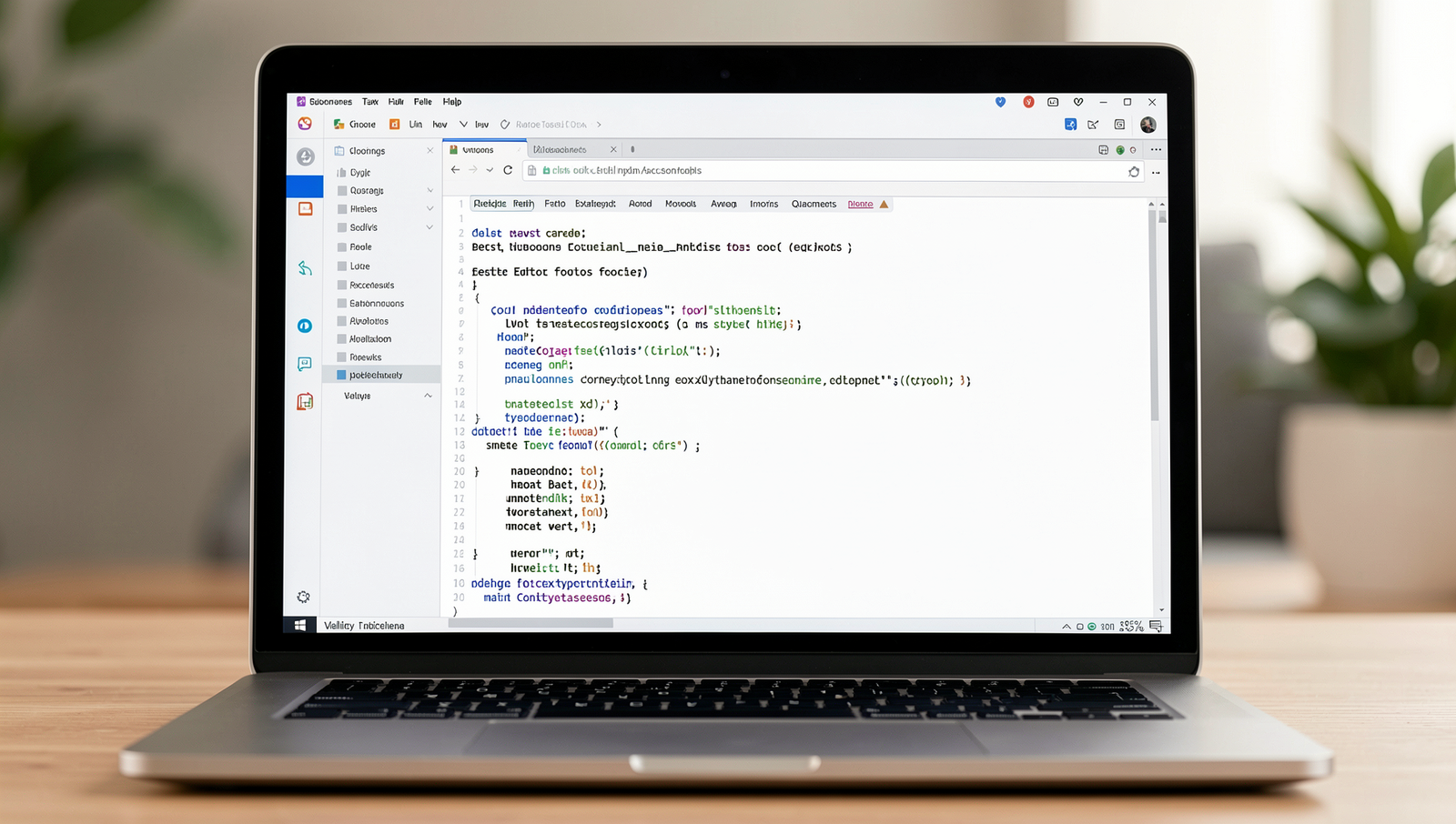Screen dimensions: 1456x824
Task: Open the dropdown chevron before lav in toolbar
Action: coord(463,125)
